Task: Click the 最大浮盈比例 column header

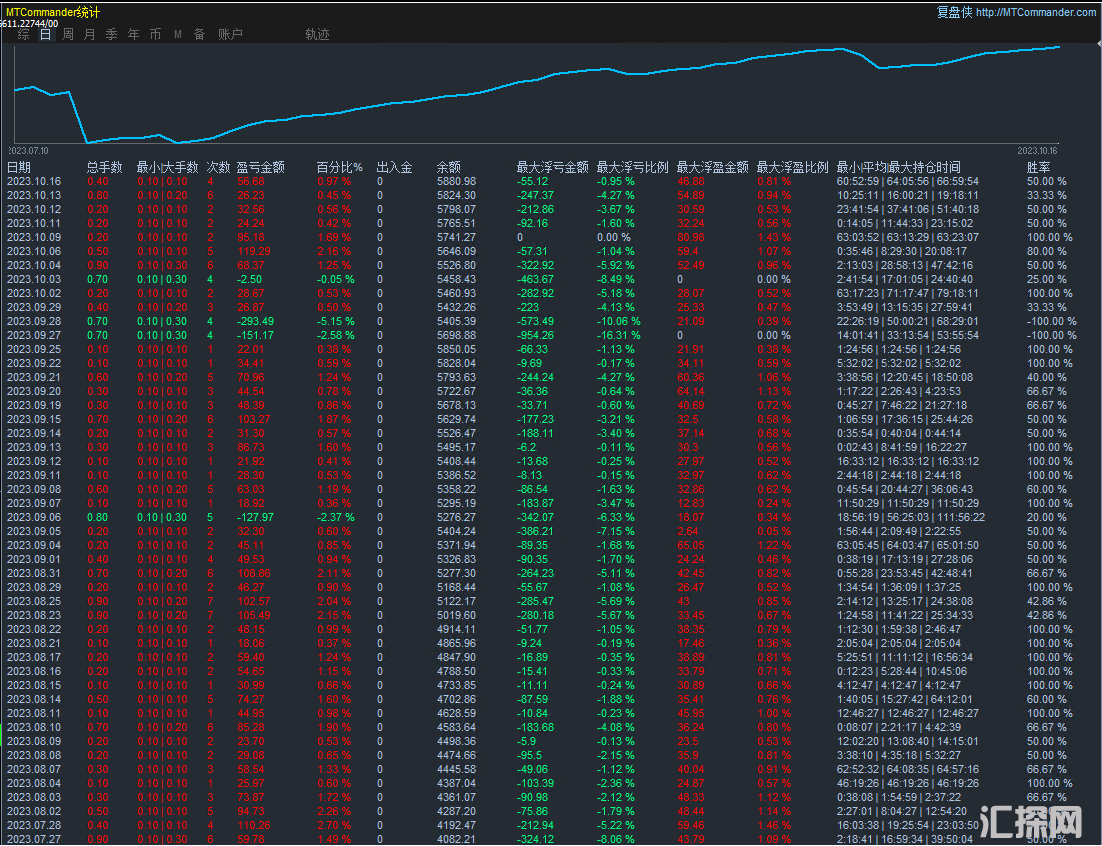Action: [x=793, y=167]
